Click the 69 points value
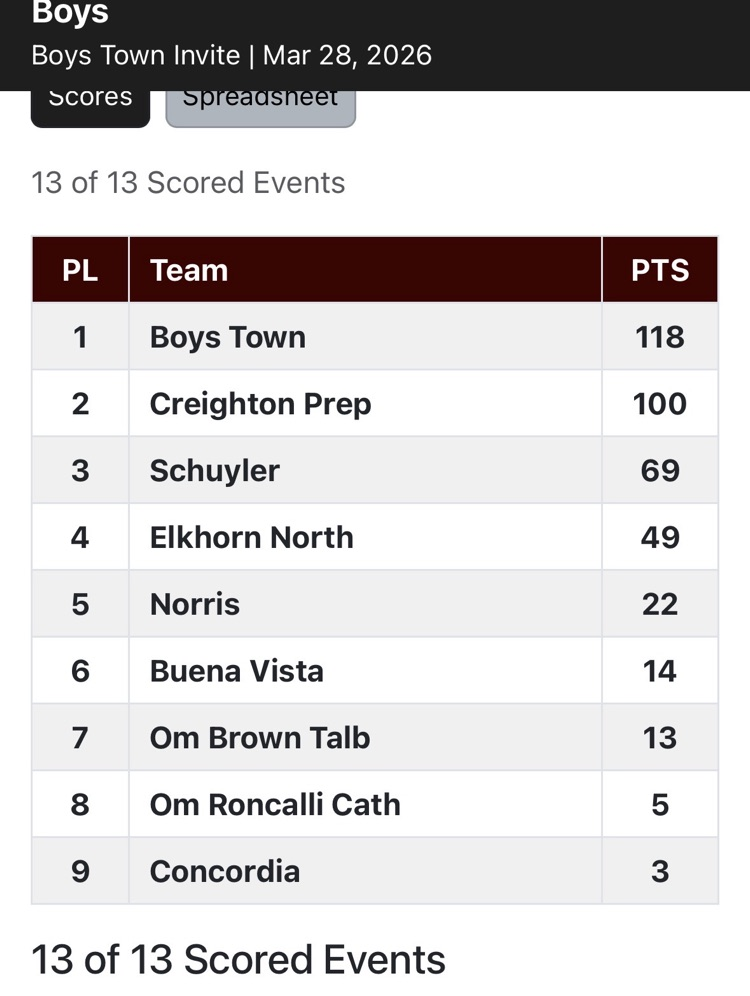Screen dimensions: 750x996 (660, 470)
